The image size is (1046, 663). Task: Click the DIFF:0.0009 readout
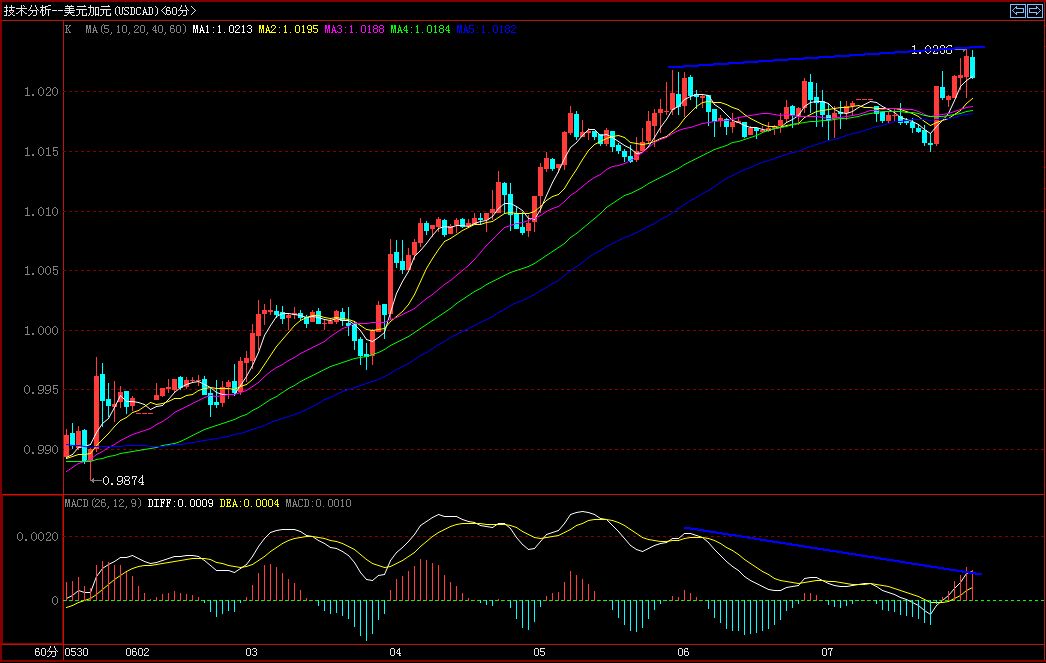180,503
